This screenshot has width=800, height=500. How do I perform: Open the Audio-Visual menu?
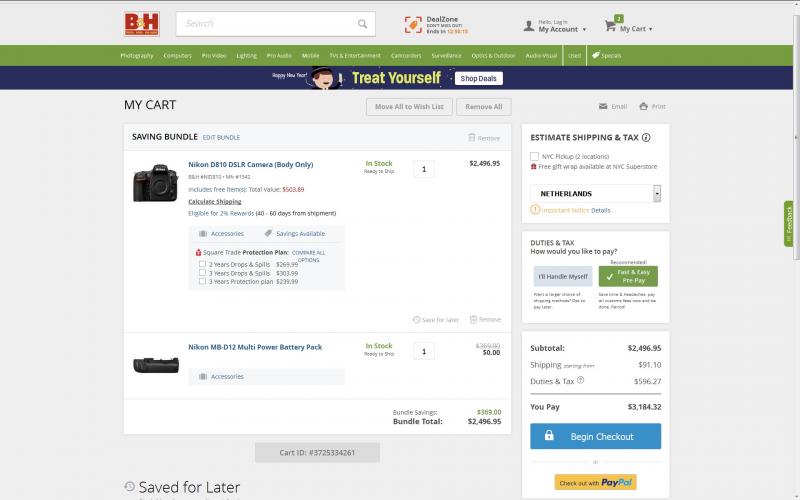click(x=541, y=55)
